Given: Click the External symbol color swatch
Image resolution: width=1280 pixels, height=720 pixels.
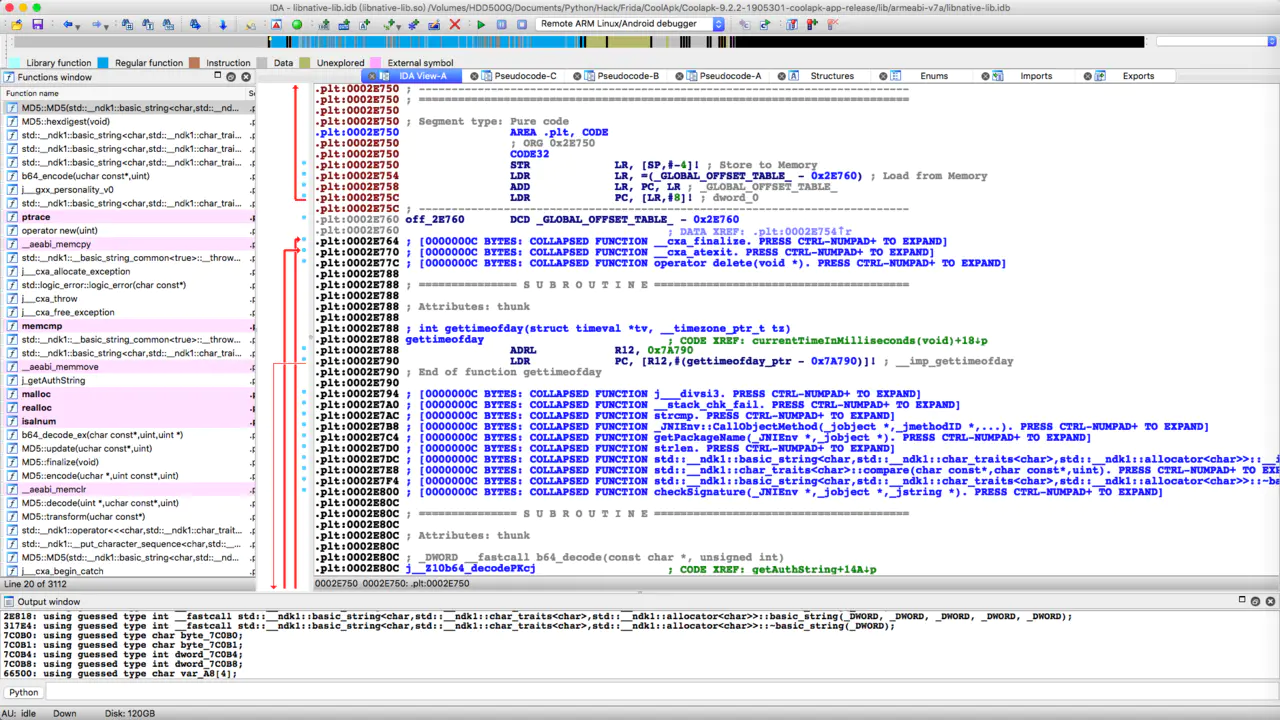Looking at the screenshot, I should point(376,63).
